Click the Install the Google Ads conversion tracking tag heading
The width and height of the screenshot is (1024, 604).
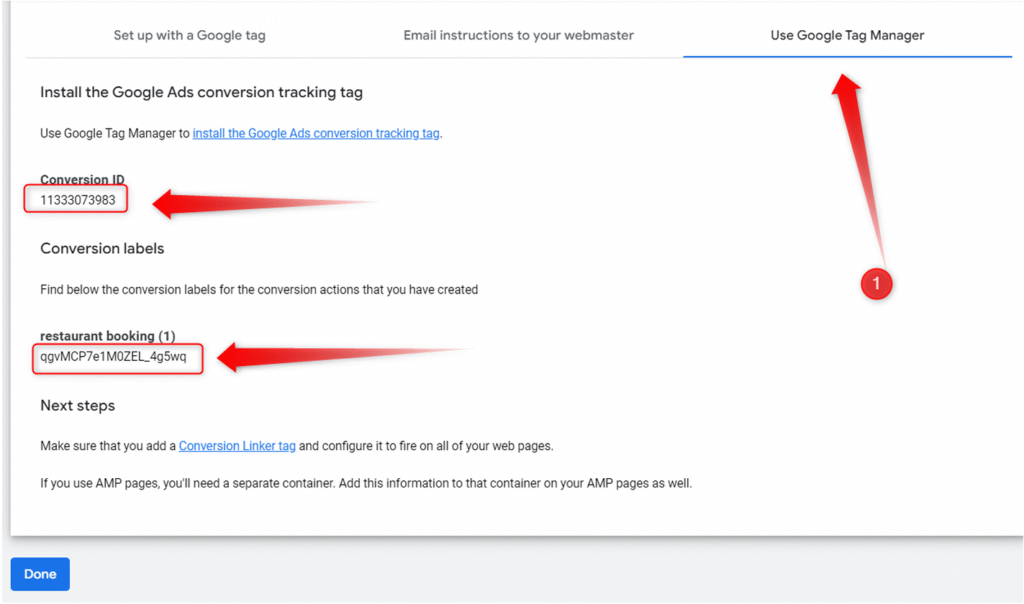click(x=201, y=92)
